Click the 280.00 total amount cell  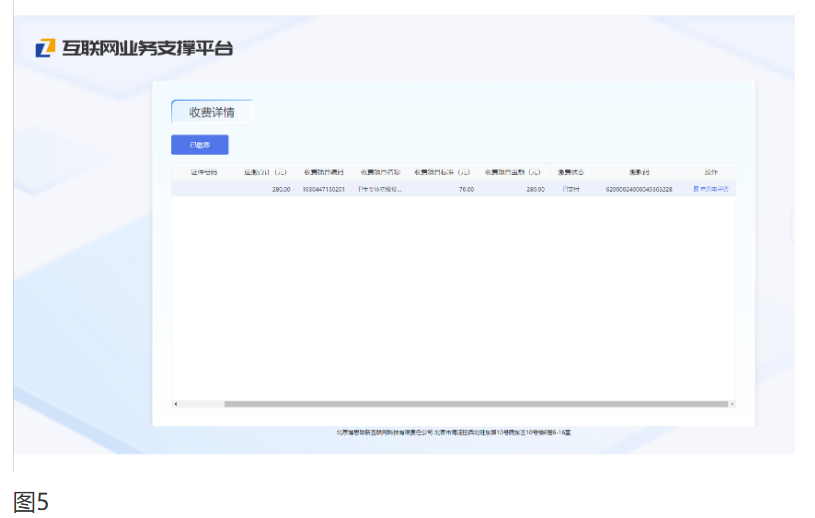[x=280, y=189]
